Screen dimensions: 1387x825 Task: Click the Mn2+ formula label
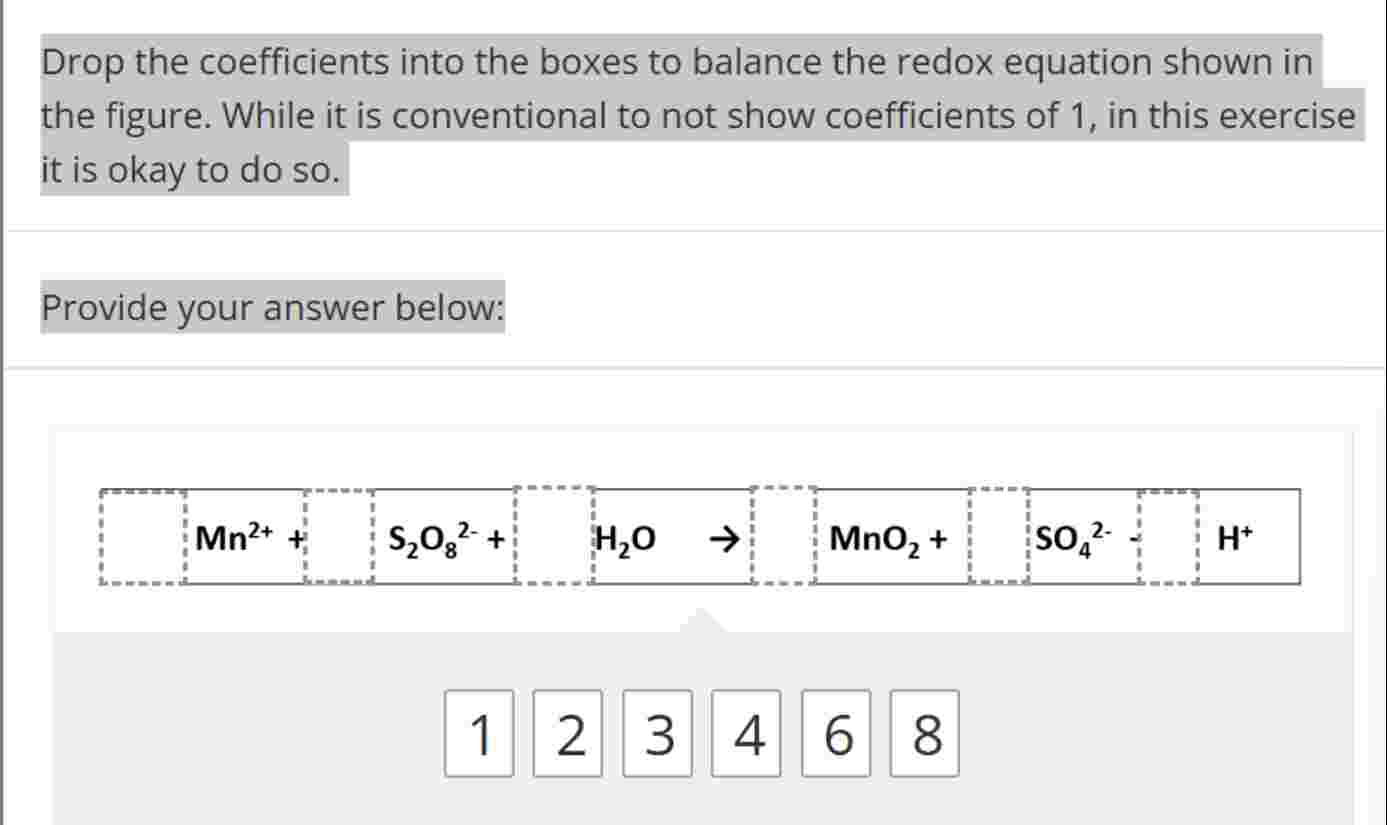click(235, 538)
